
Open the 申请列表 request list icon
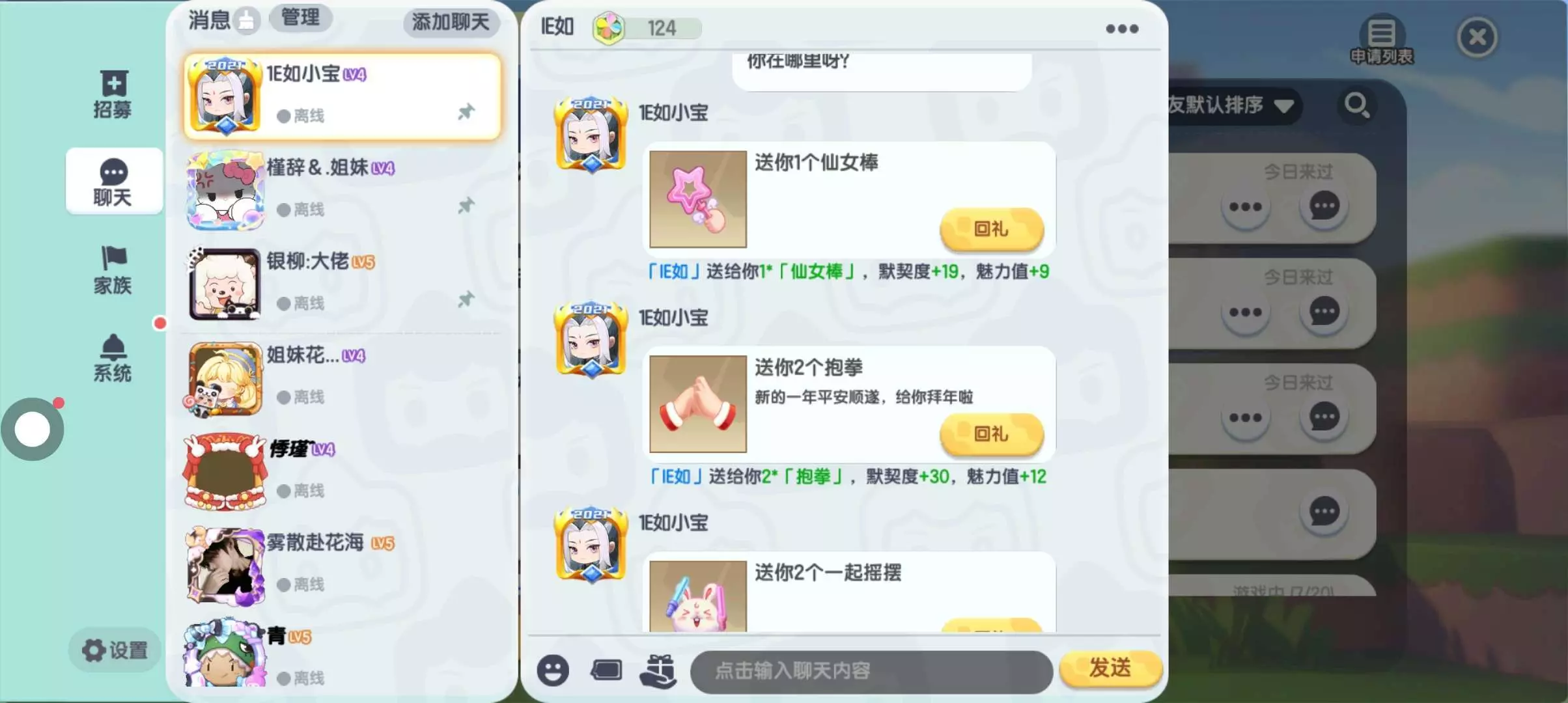point(1382,40)
